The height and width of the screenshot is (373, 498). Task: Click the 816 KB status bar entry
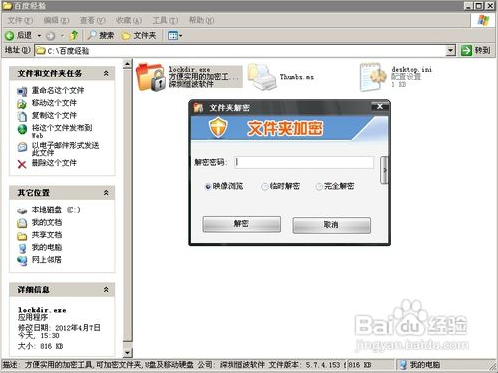[x=360, y=365]
